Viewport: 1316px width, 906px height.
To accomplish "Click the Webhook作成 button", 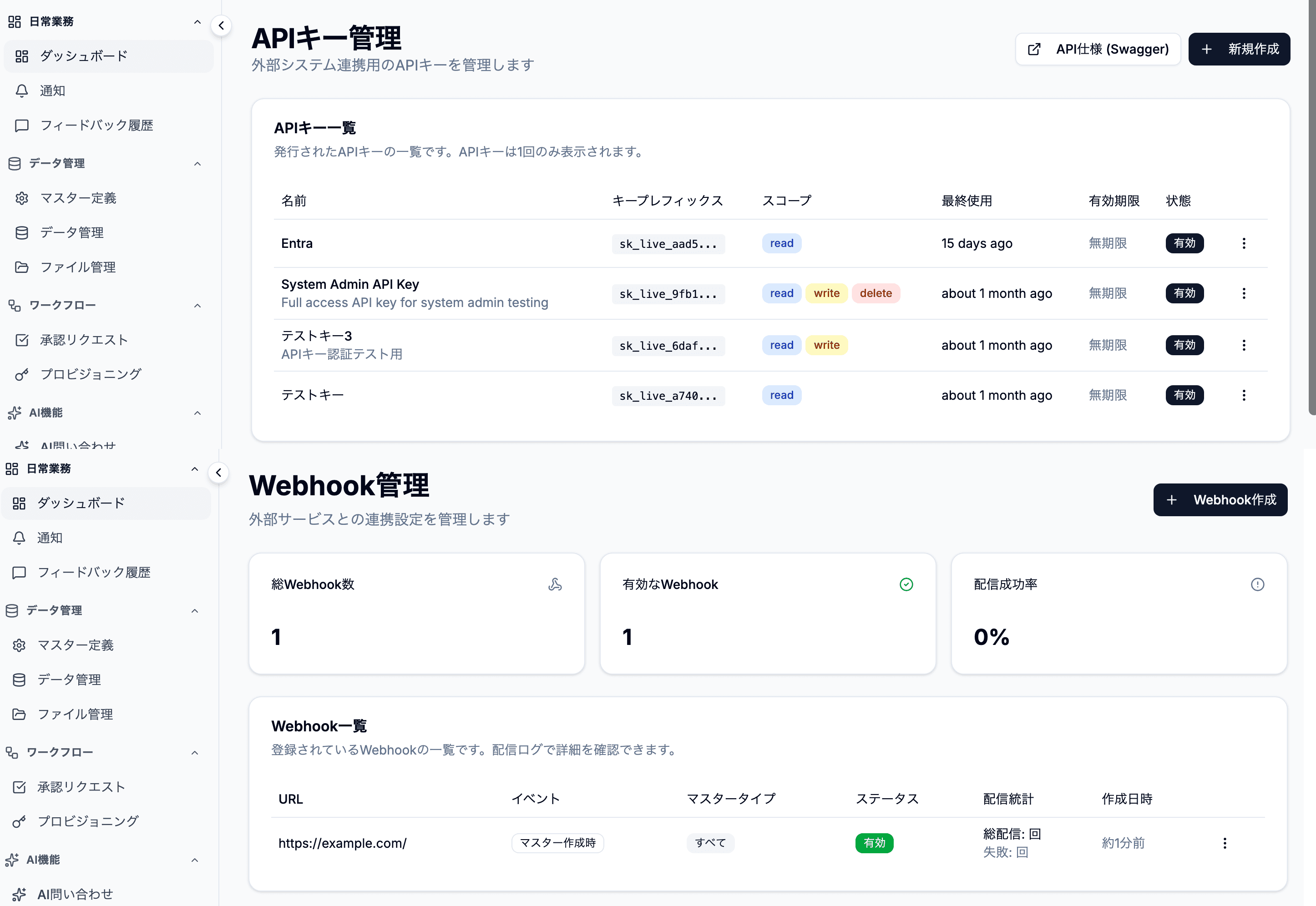I will (x=1220, y=500).
